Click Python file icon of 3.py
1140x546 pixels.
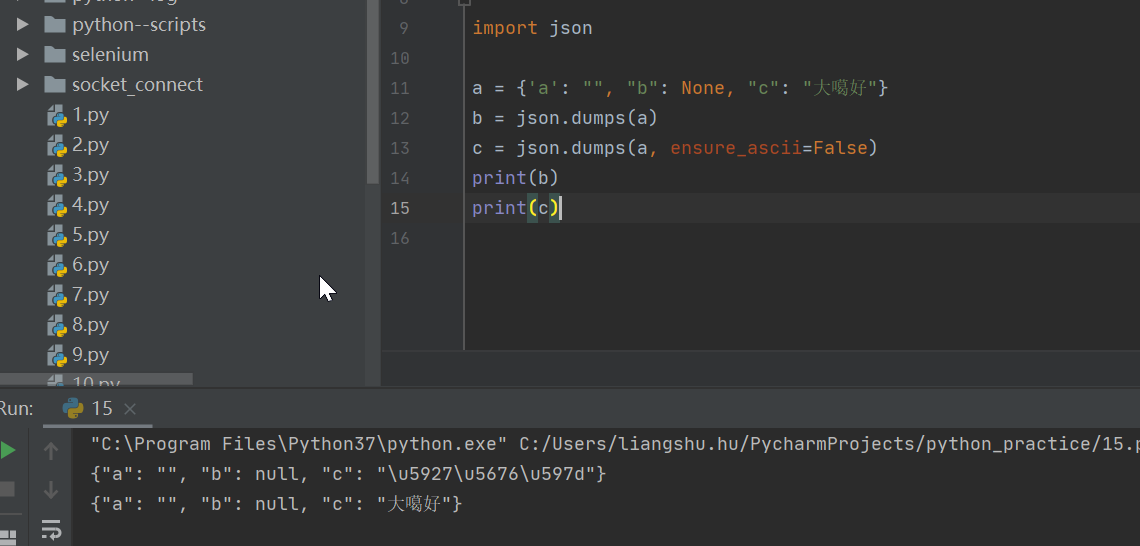point(57,175)
